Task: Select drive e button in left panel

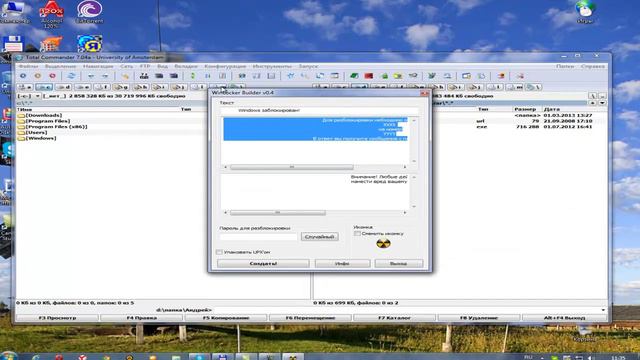Action: pos(82,87)
